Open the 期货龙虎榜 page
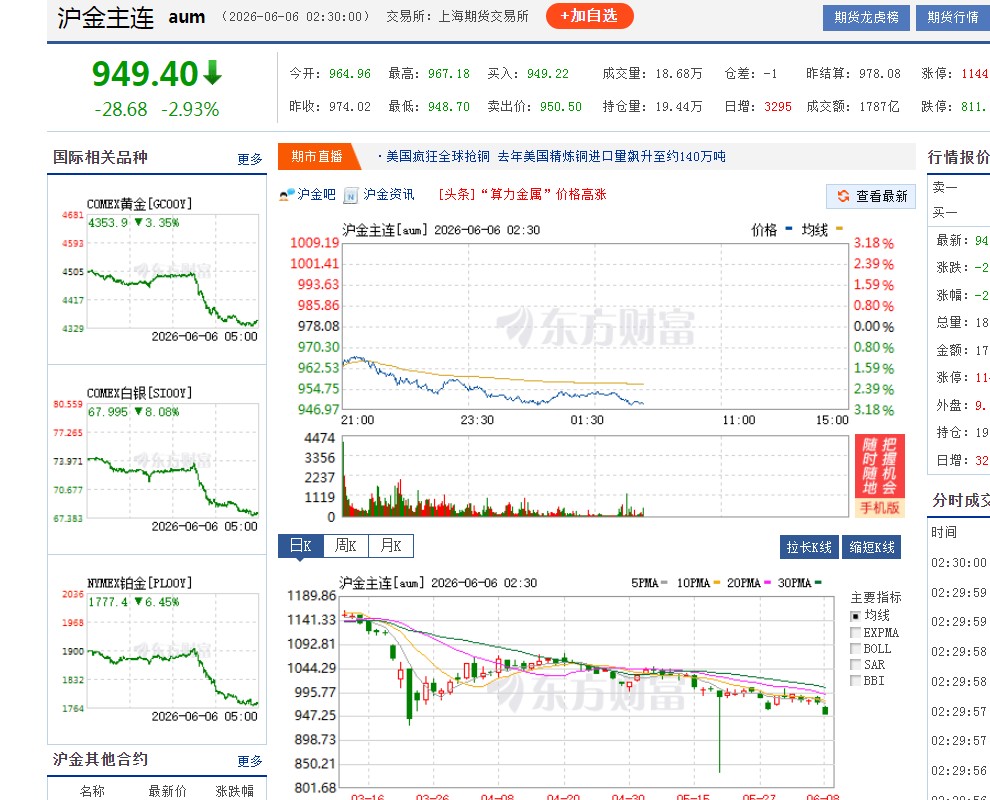This screenshot has width=990, height=800. (866, 18)
